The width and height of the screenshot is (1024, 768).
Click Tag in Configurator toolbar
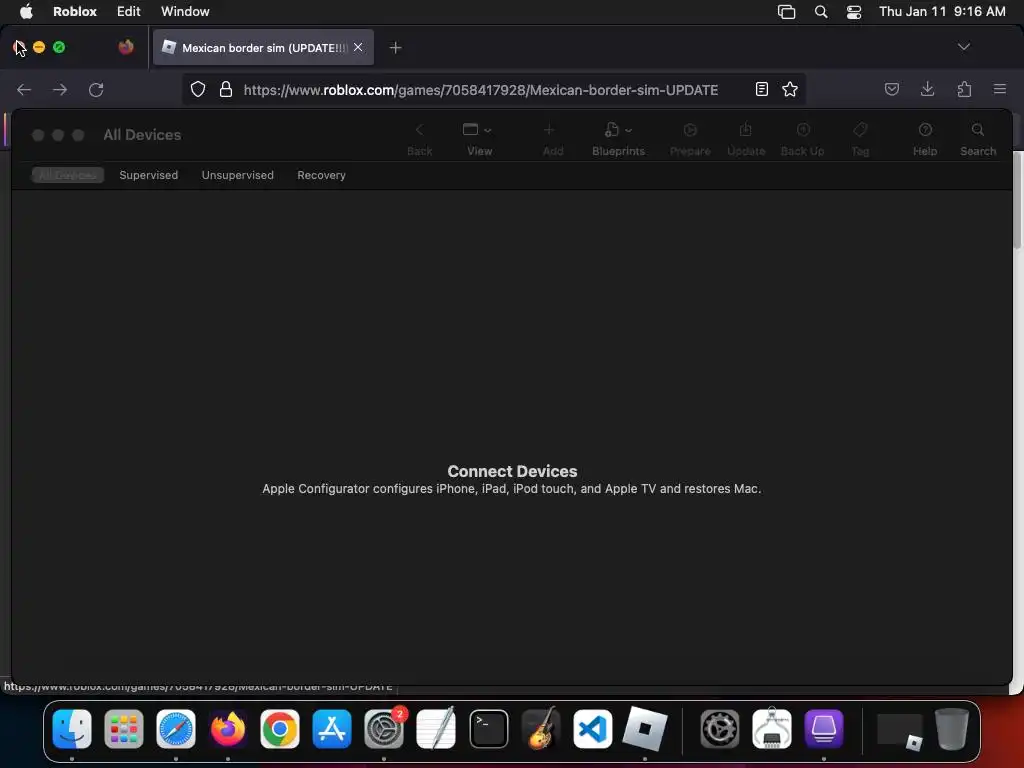pyautogui.click(x=860, y=139)
